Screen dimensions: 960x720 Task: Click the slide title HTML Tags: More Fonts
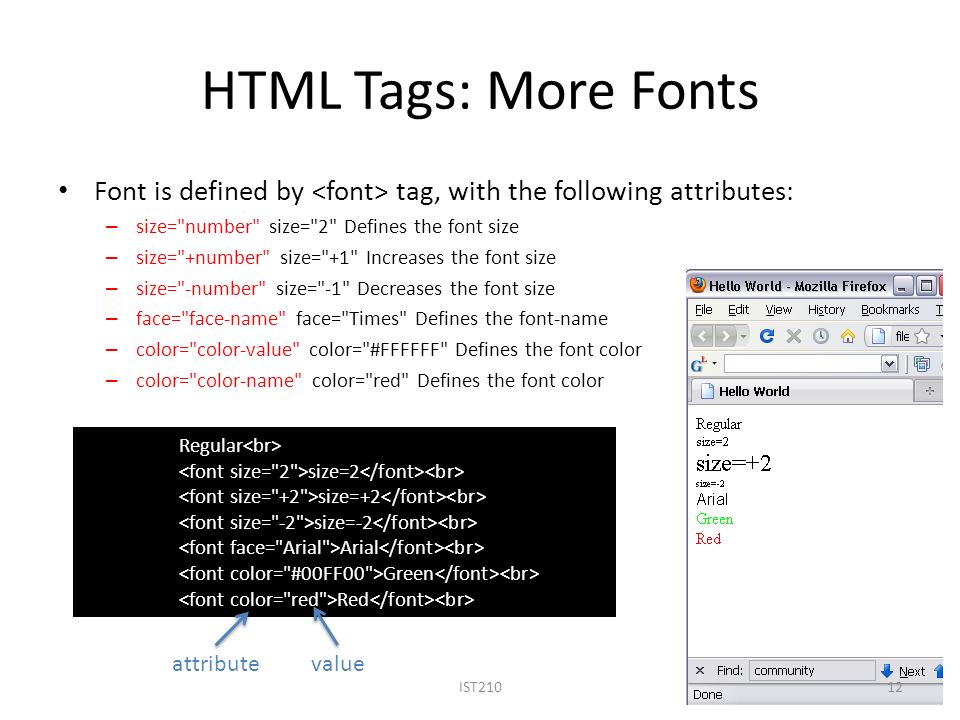point(481,91)
